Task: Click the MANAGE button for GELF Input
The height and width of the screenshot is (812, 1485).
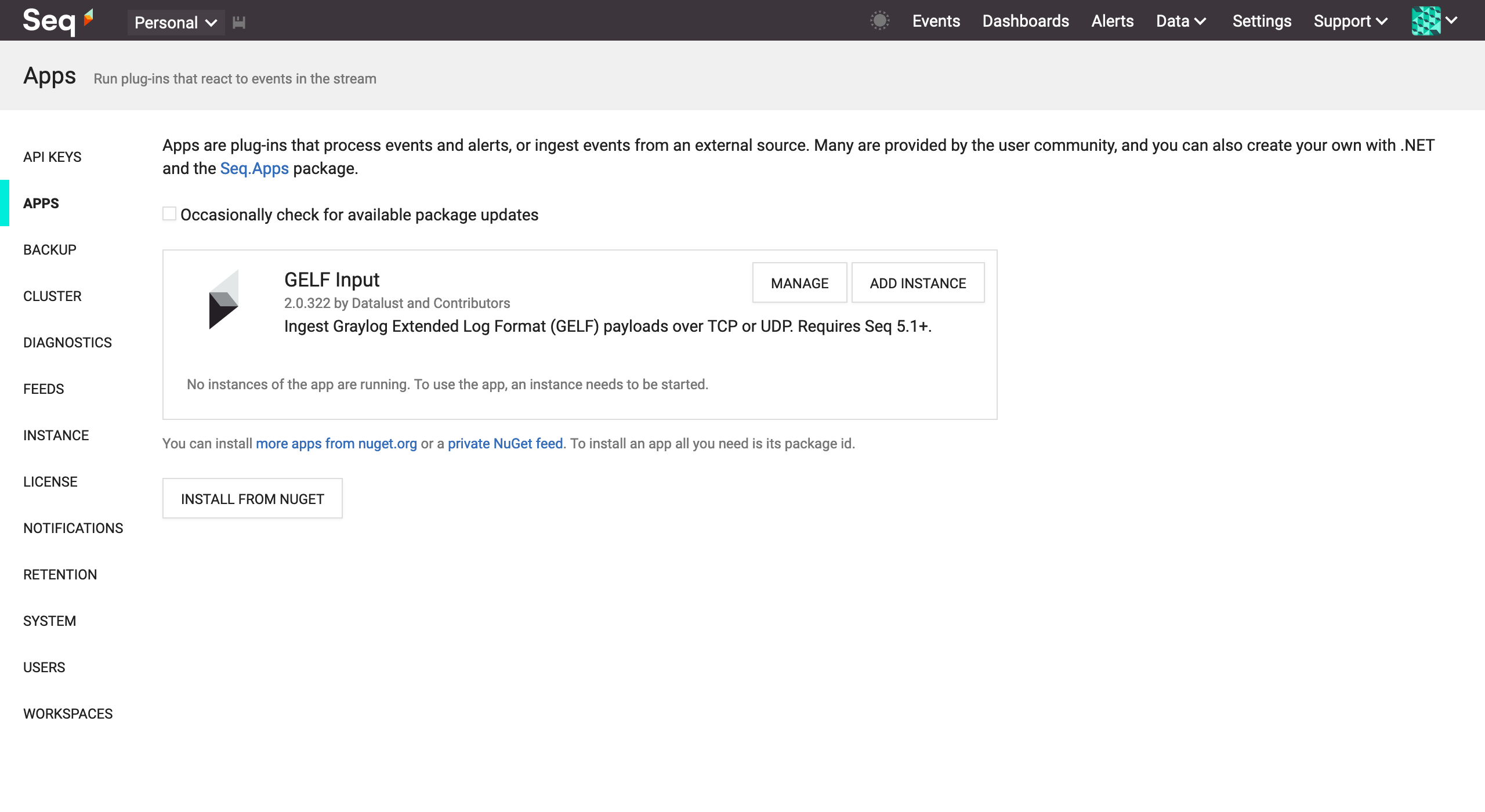Action: pyautogui.click(x=799, y=283)
